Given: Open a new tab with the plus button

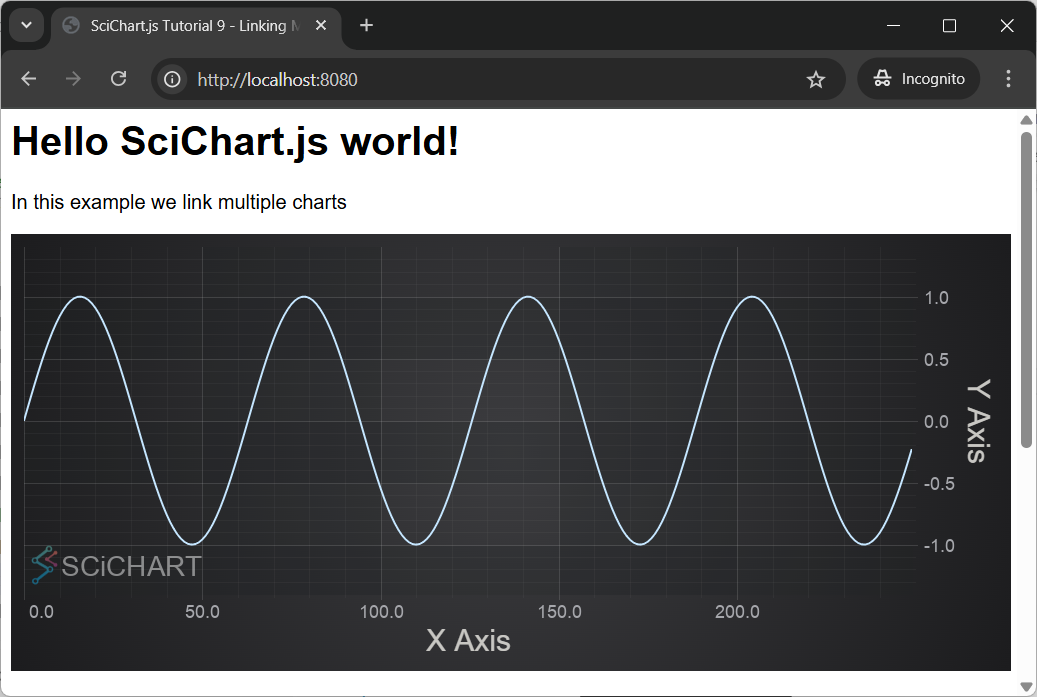Looking at the screenshot, I should coord(366,25).
